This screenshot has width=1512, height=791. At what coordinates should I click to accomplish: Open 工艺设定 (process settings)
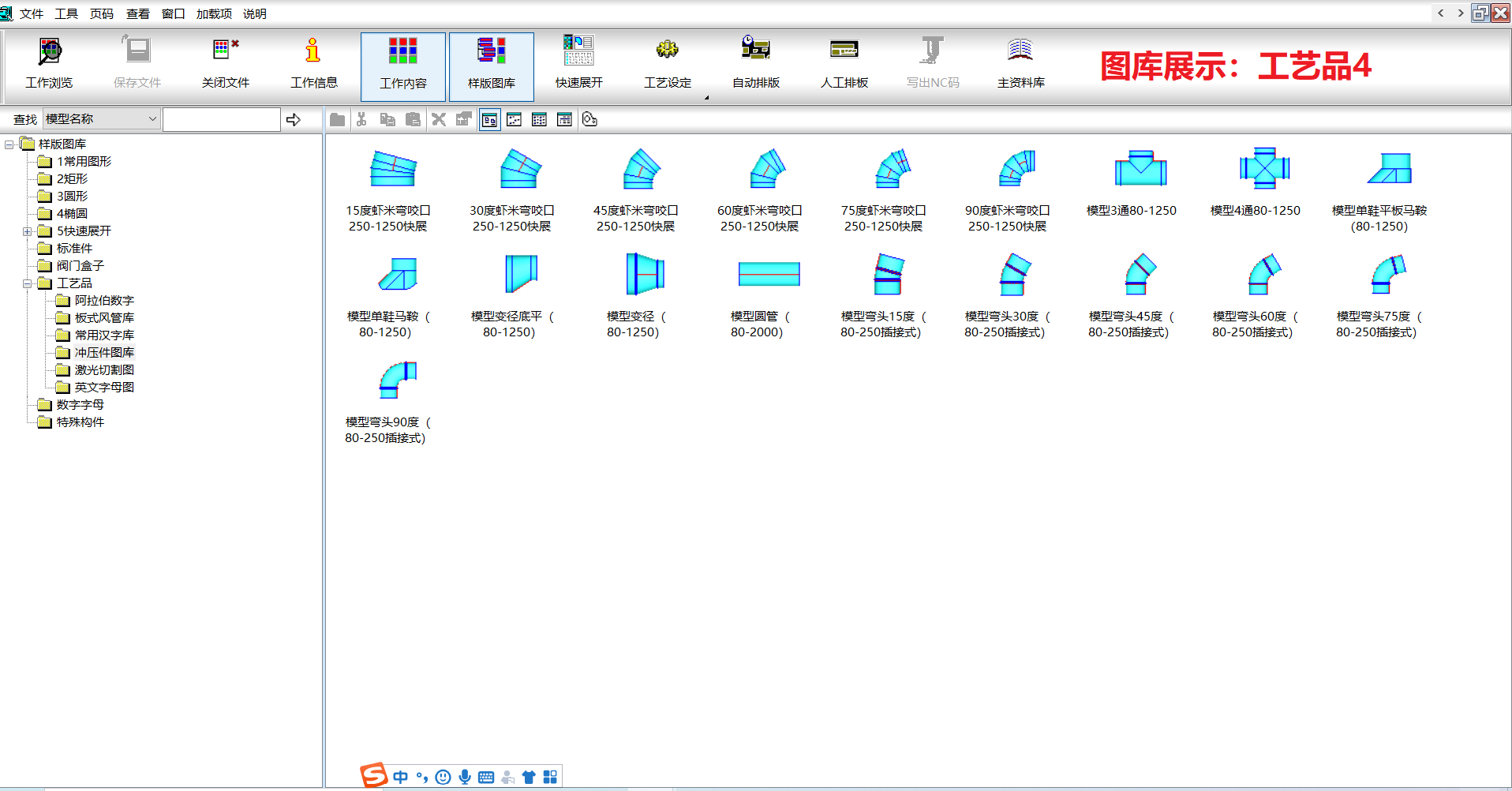point(667,65)
